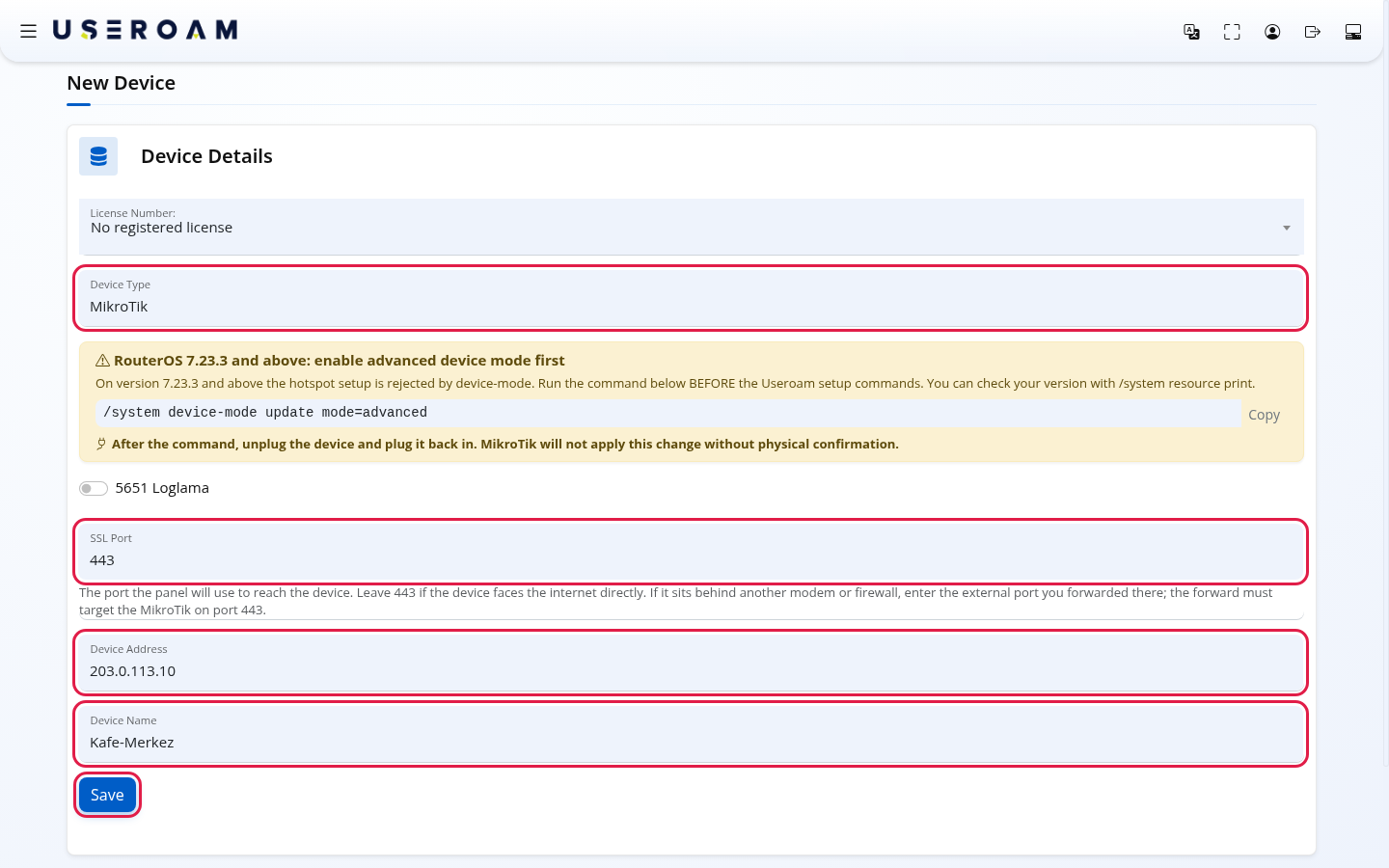Viewport: 1389px width, 868px height.
Task: Select the /system device-mode update command text
Action: click(265, 413)
